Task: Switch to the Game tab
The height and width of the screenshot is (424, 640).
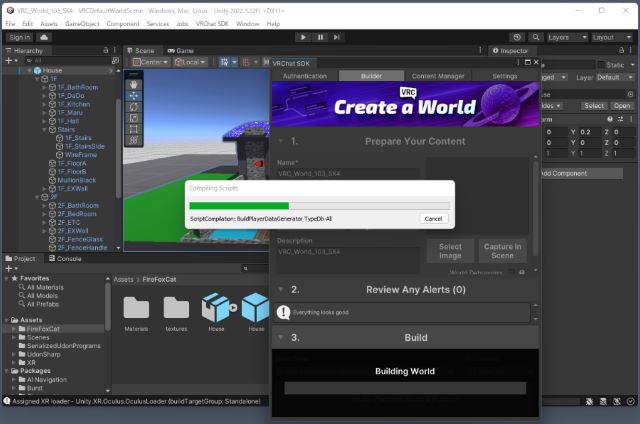Action: tap(181, 51)
